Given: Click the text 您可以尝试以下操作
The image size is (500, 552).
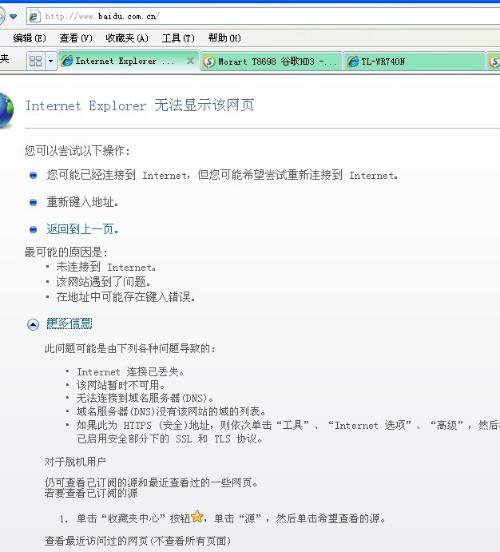Looking at the screenshot, I should click(77, 151).
